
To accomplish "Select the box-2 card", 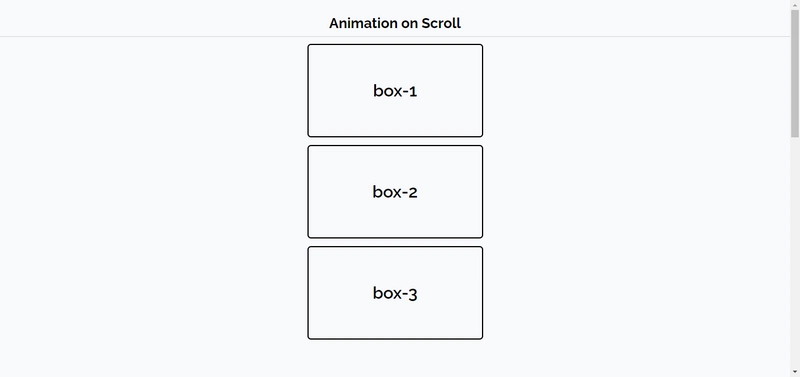I will 395,192.
